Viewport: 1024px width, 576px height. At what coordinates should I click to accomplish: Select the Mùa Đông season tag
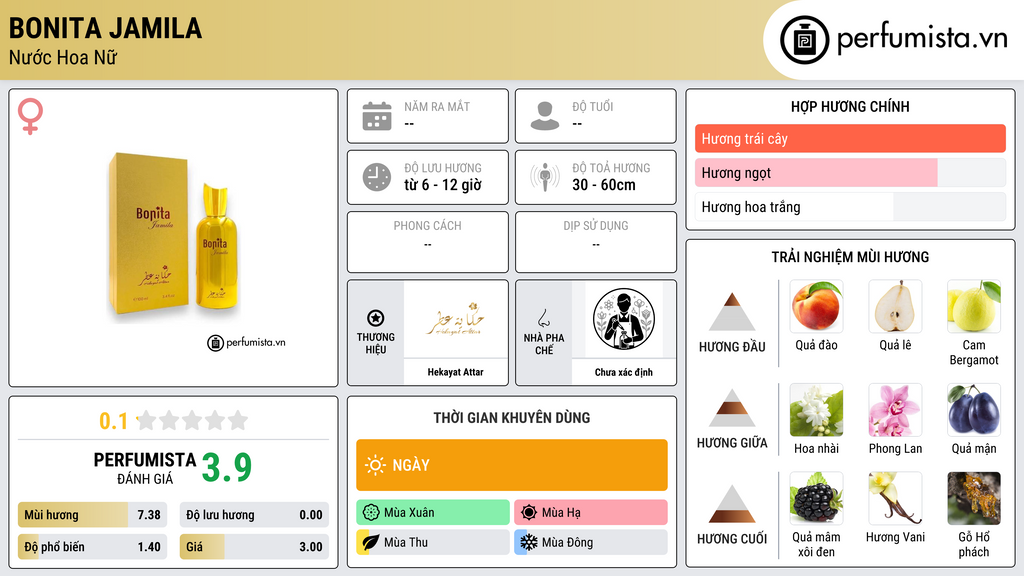pos(590,542)
